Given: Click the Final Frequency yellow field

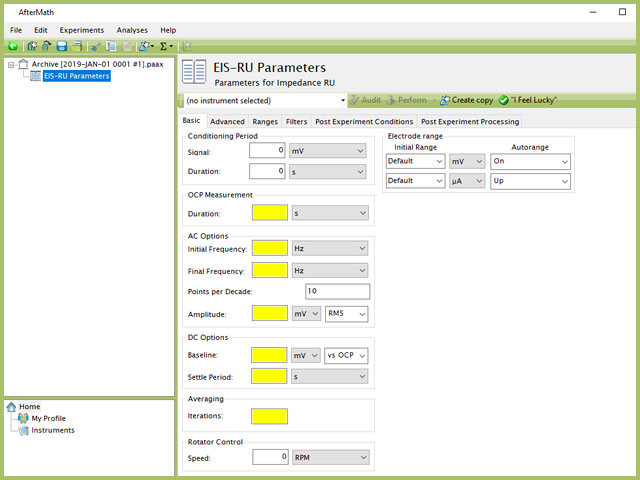Looking at the screenshot, I should click(x=270, y=270).
